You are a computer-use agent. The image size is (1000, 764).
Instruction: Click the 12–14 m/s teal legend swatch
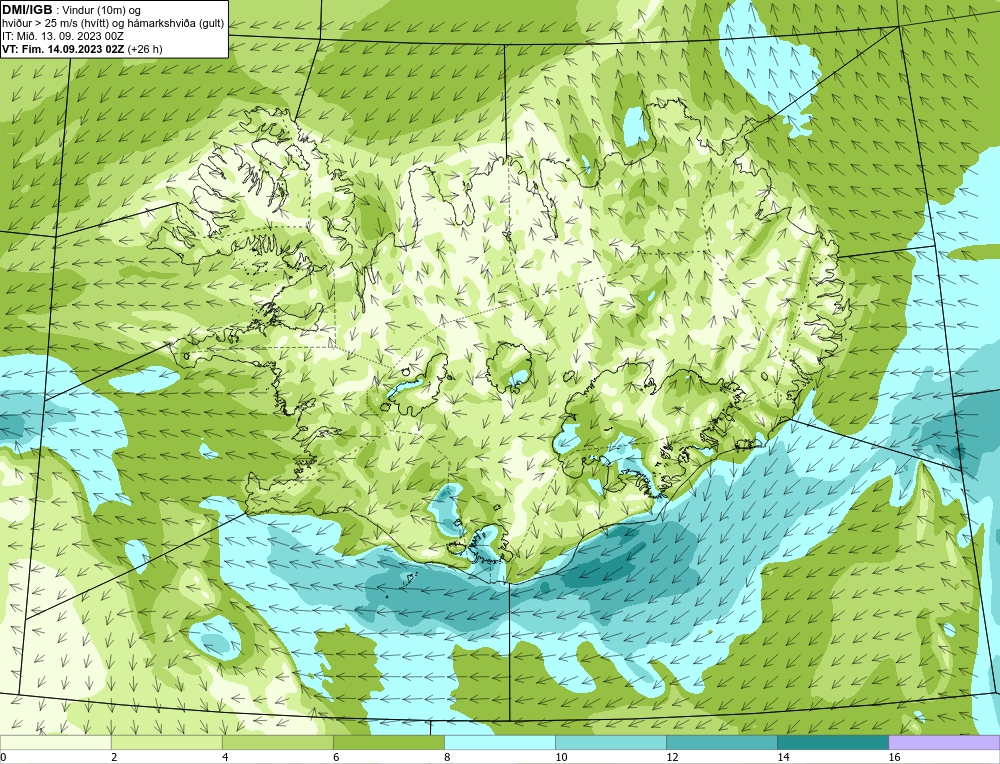[x=721, y=742]
